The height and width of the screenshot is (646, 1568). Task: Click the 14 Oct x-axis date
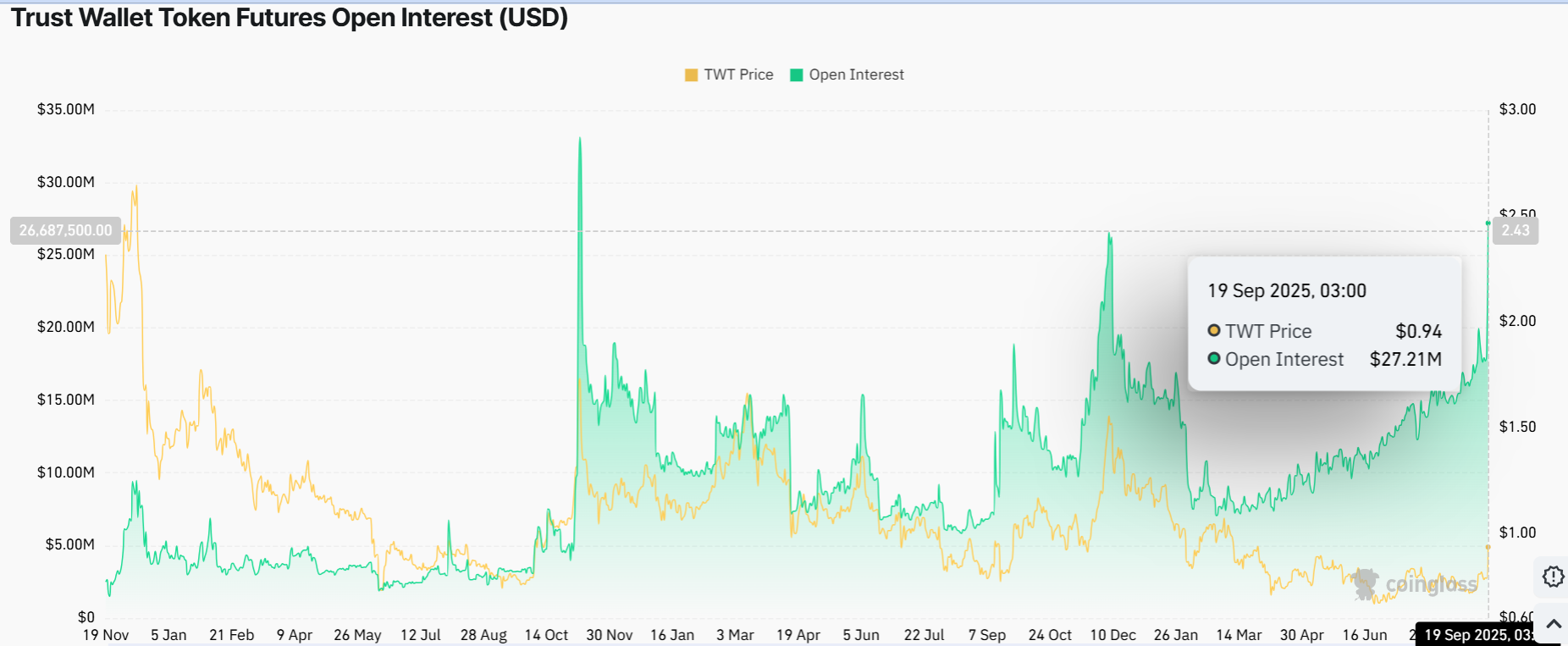[x=546, y=635]
